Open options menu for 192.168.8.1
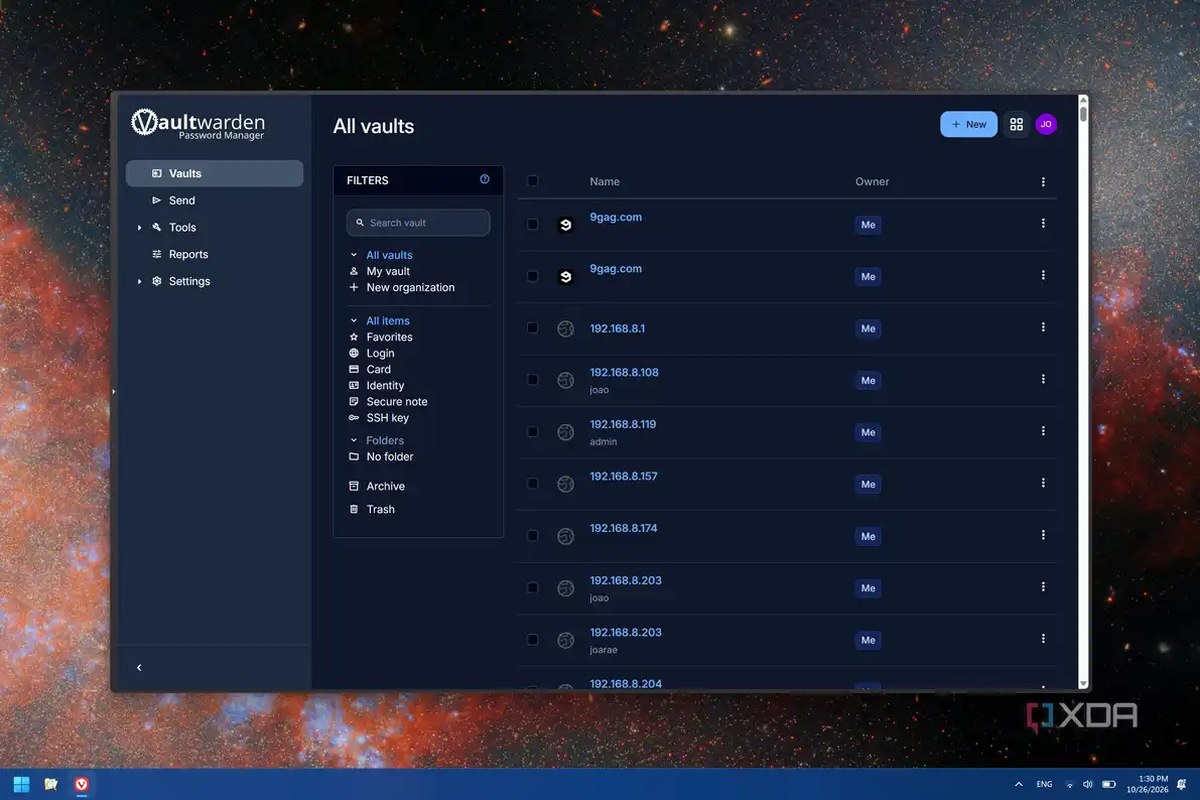 coord(1043,327)
